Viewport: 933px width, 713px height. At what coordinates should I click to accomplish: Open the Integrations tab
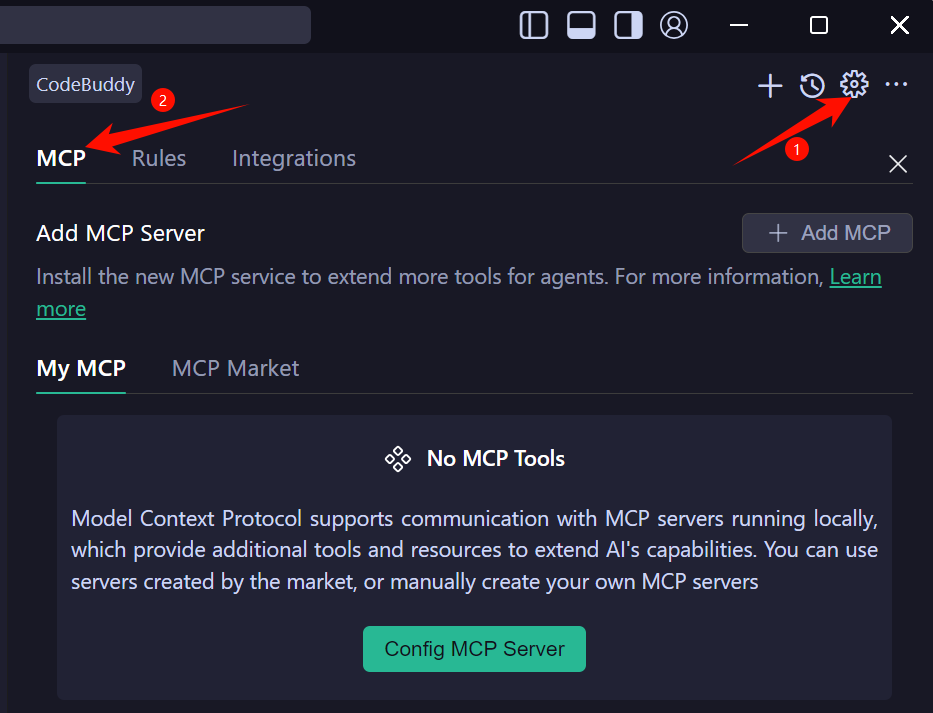coord(294,158)
